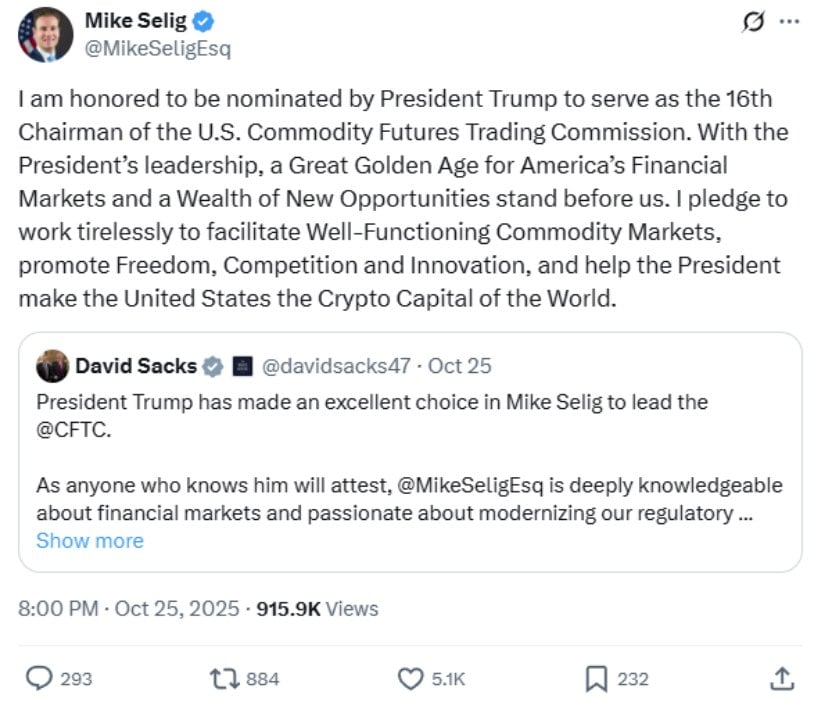The height and width of the screenshot is (706, 825).
Task: Bookmark this post
Action: click(x=596, y=679)
